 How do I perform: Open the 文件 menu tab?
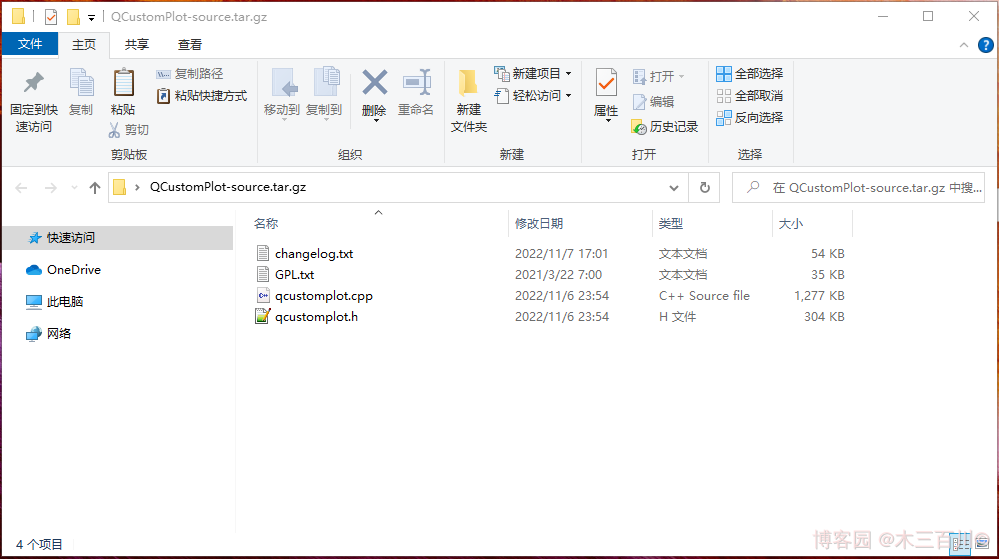click(30, 44)
